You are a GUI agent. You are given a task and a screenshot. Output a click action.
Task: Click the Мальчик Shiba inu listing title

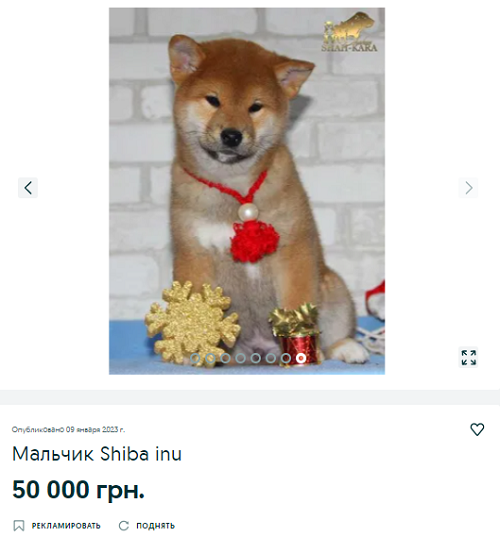click(97, 454)
